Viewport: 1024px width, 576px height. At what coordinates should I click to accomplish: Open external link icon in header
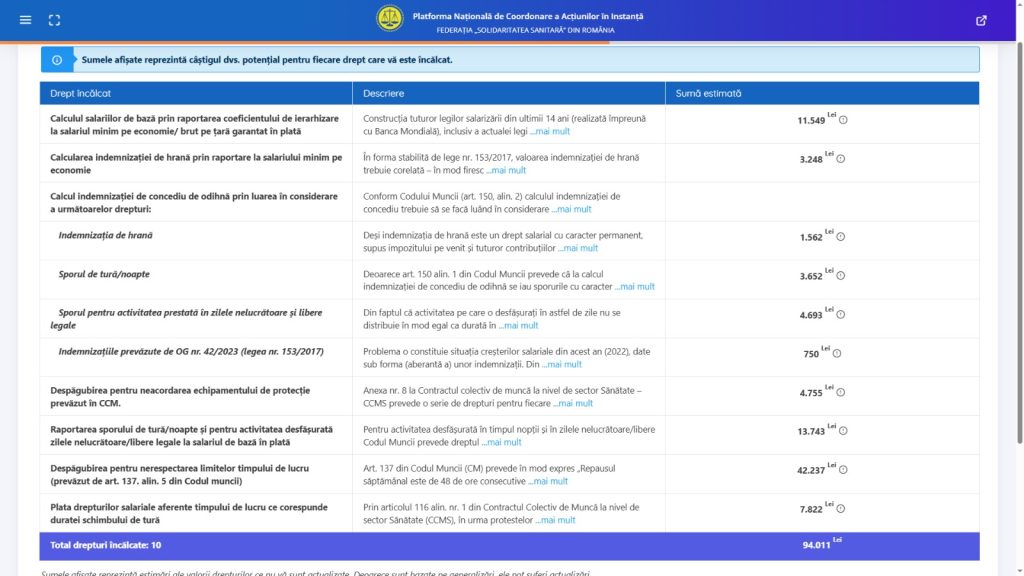(x=981, y=20)
